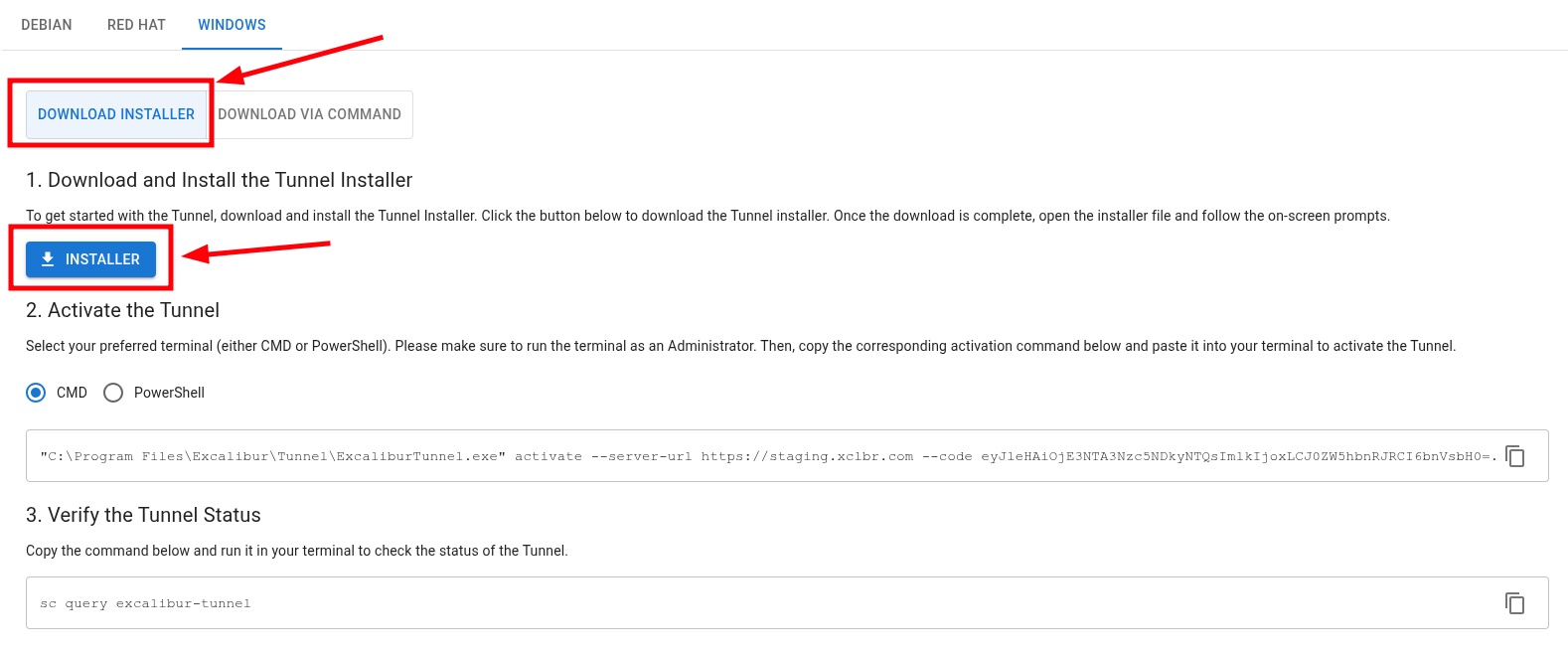The image size is (1568, 655).
Task: Click 'Download and Install the Tunnel Installer' heading
Action: coord(219,180)
